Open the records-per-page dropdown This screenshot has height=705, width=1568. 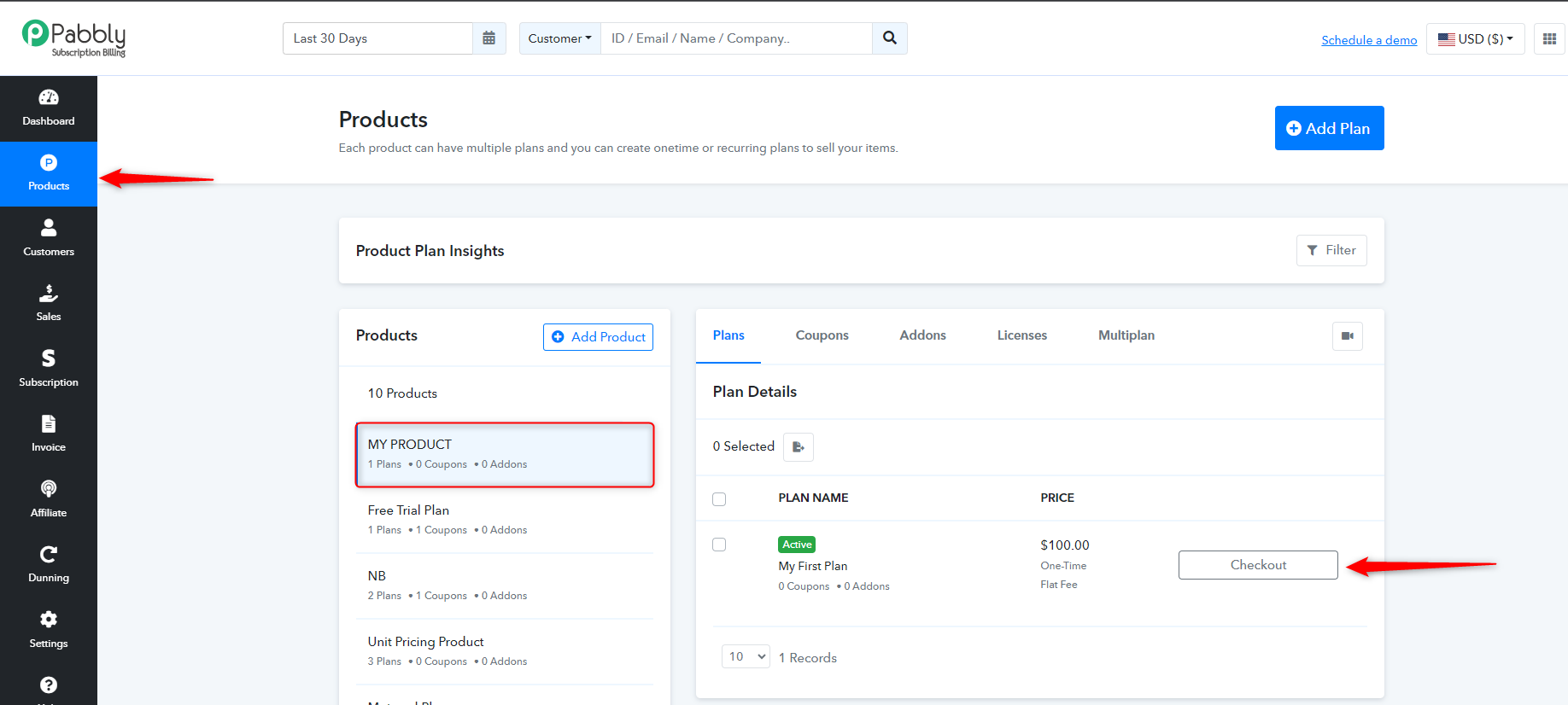coord(746,656)
